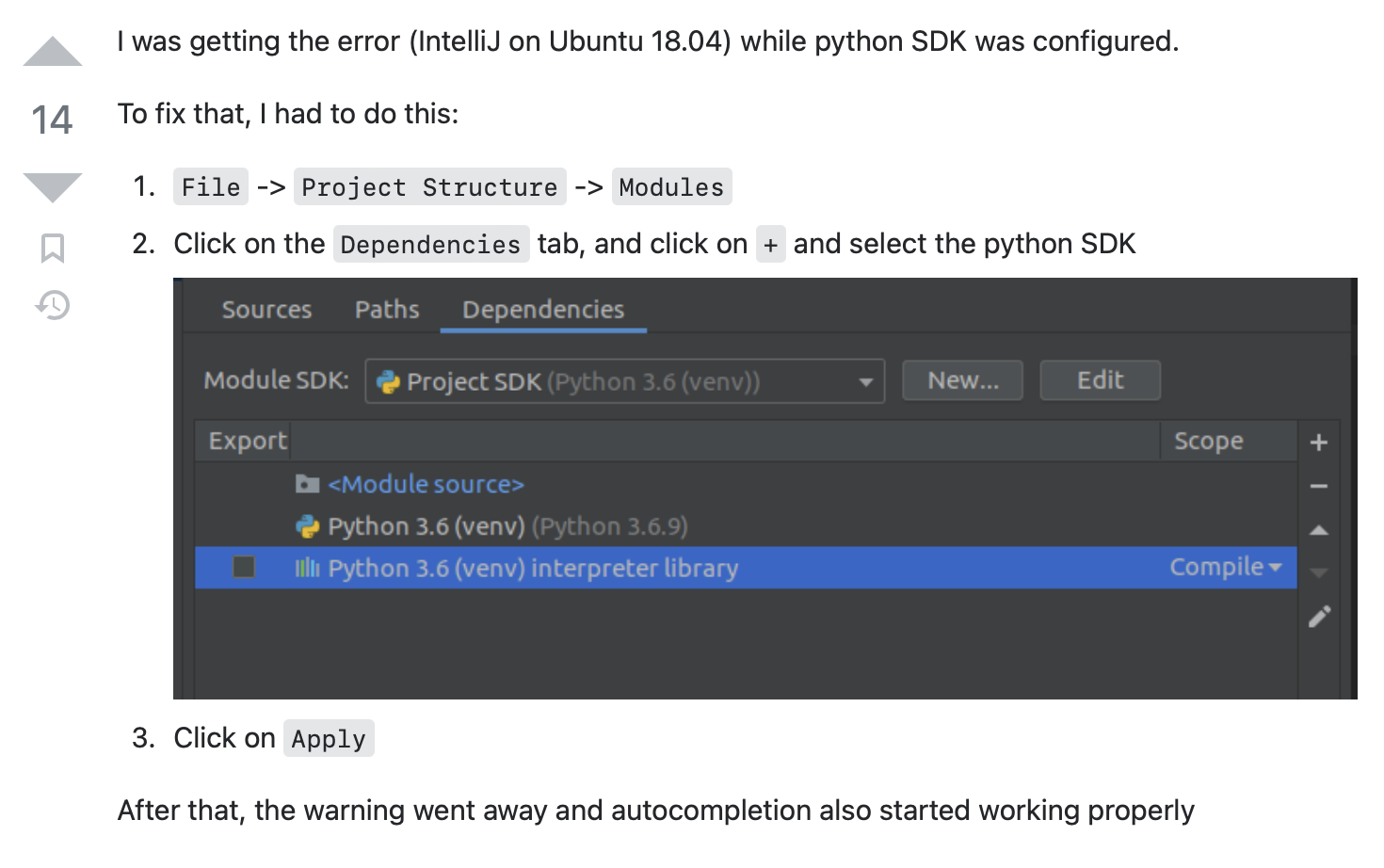
Task: Click the New... button
Action: 962,380
